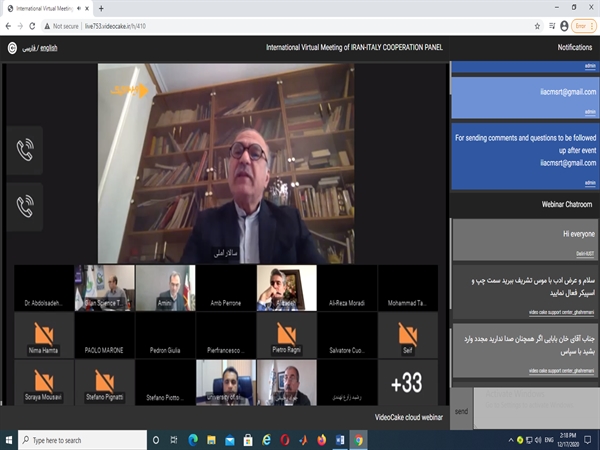Click the upper phone call icon
Screen dimensions: 600x450
25,150
